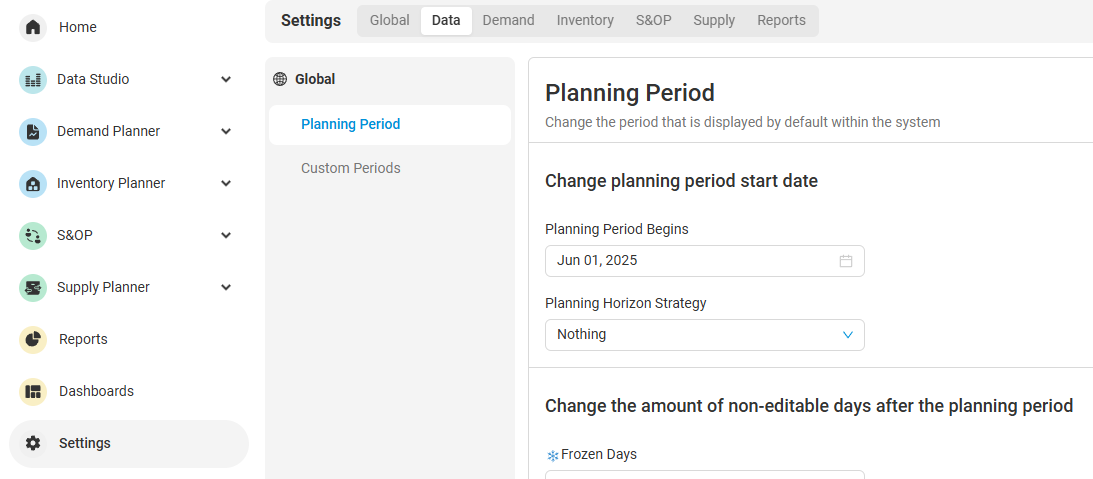The width and height of the screenshot is (1093, 479).
Task: Expand the Data Studio chevron
Action: pos(226,79)
